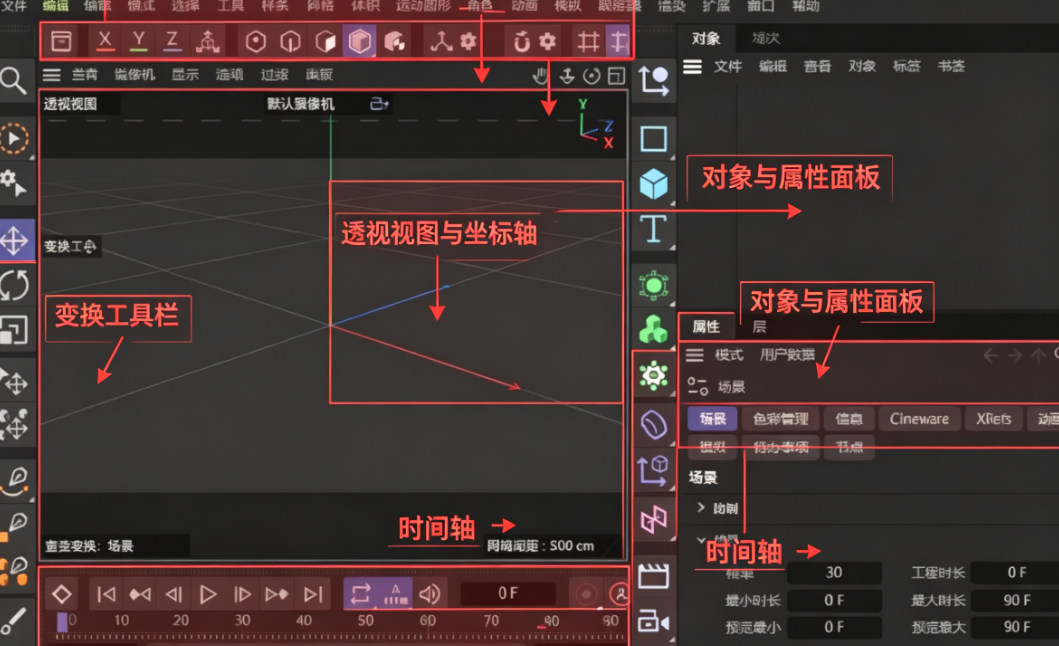This screenshot has width=1059, height=646.
Task: Click camera link icon beside 默认摄像机
Action: pyautogui.click(x=379, y=104)
